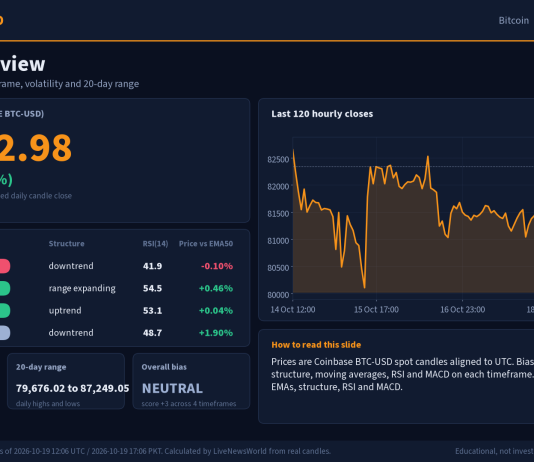This screenshot has width=534, height=462.
Task: Click the grey pill in 48.7 row
Action: pos(4,333)
